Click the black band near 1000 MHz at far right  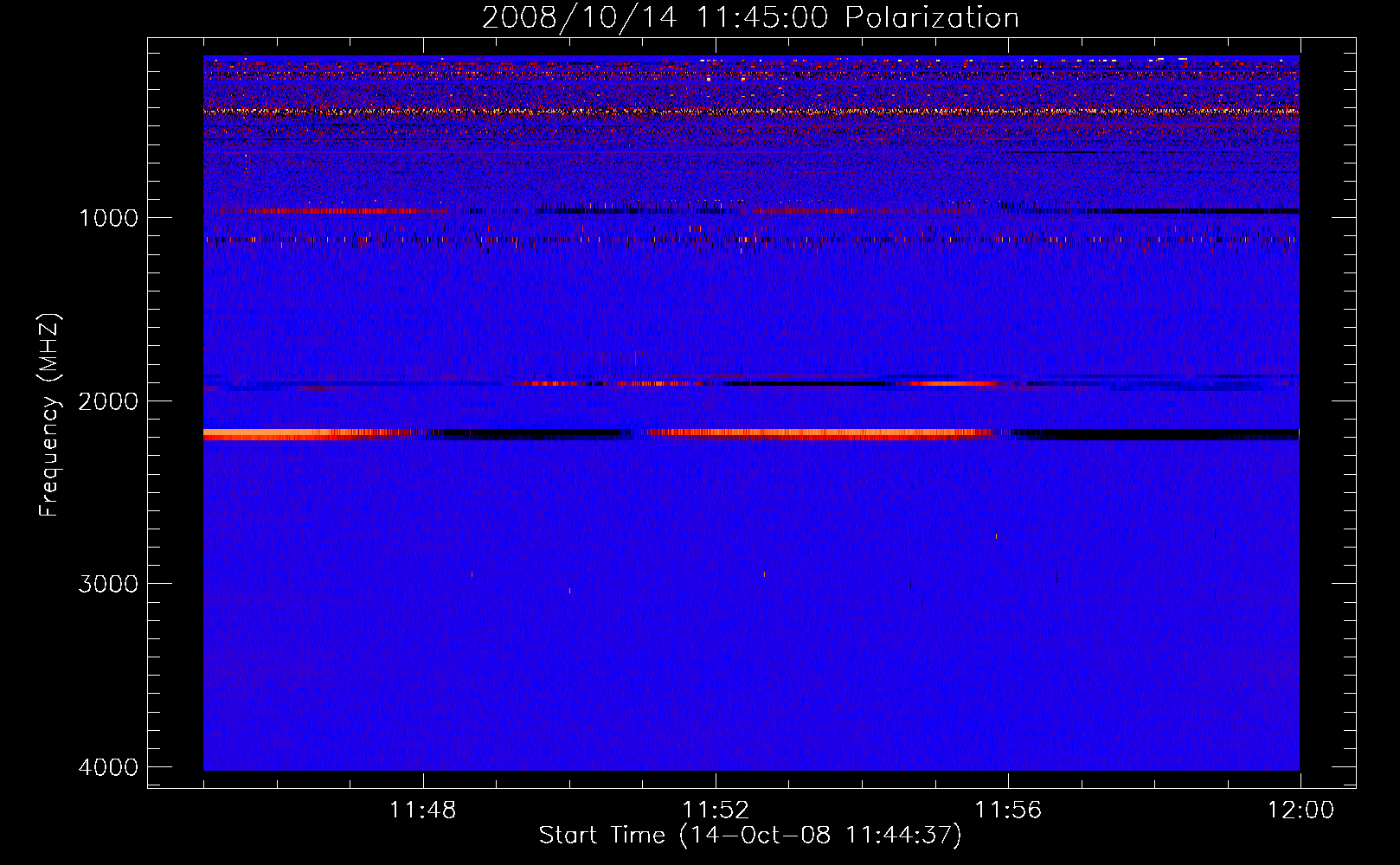pos(1211,211)
